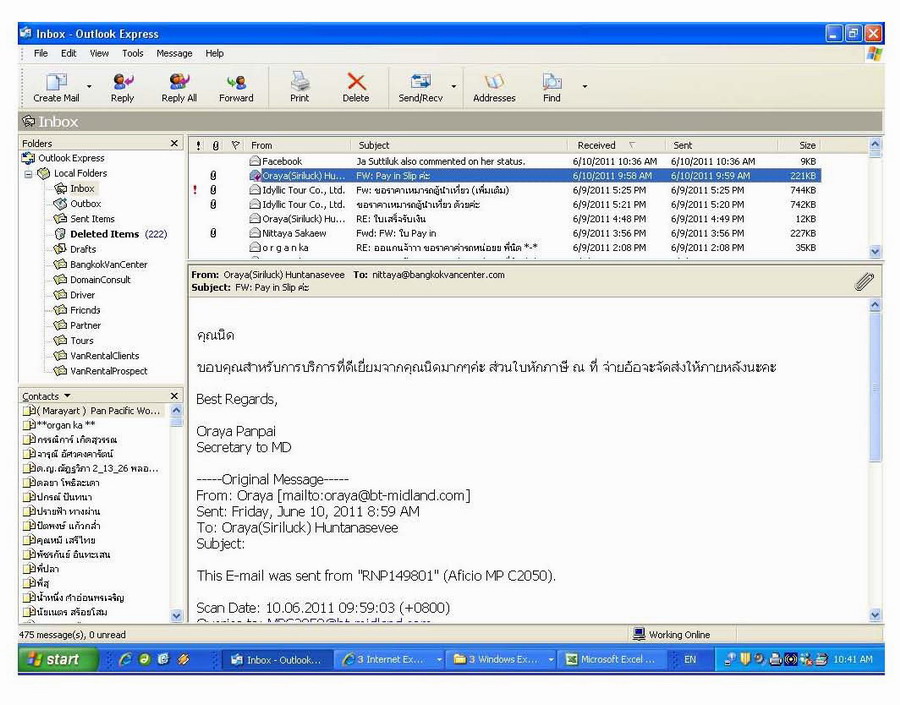Open the BangkokVanCenter folder
Viewport: 900px width, 705px height.
click(101, 265)
